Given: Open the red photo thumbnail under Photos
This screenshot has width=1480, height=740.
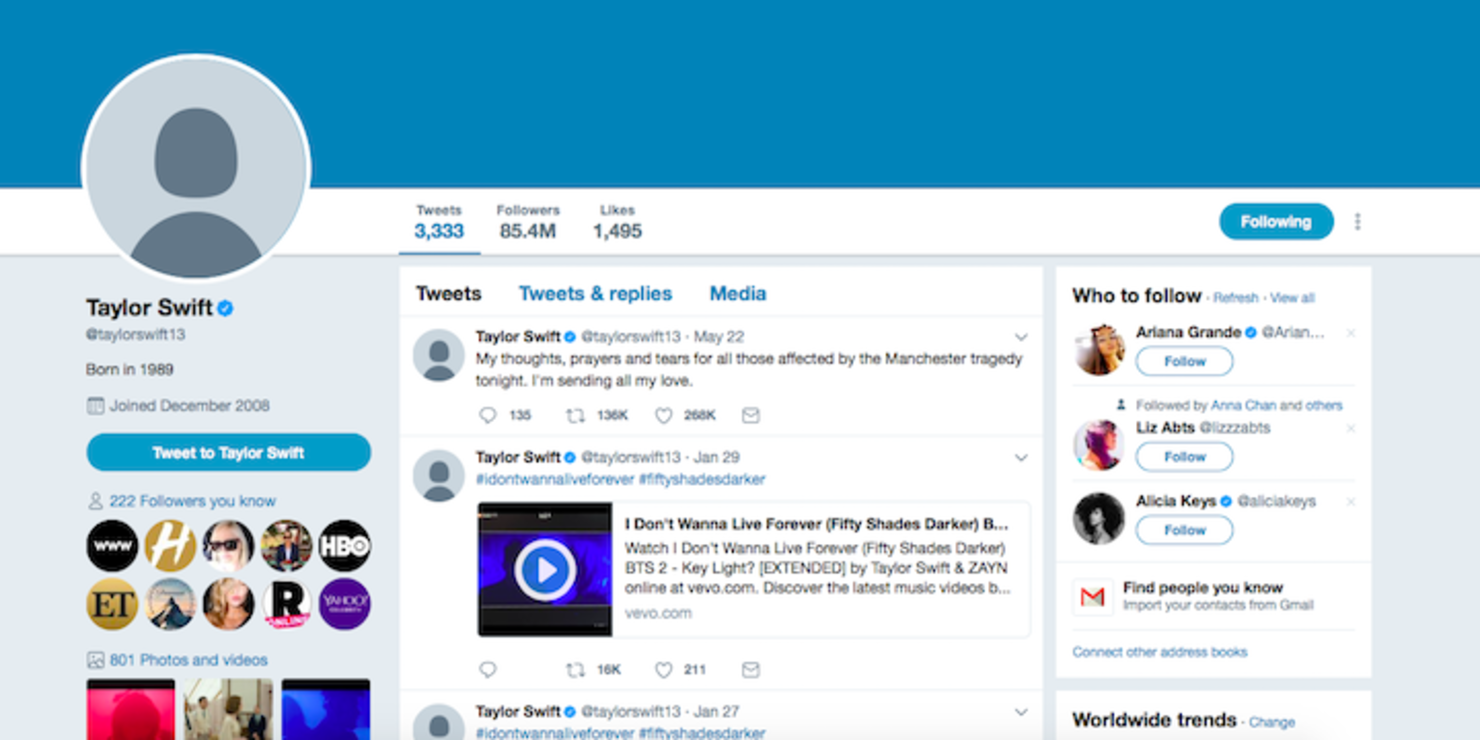Looking at the screenshot, I should point(131,710).
